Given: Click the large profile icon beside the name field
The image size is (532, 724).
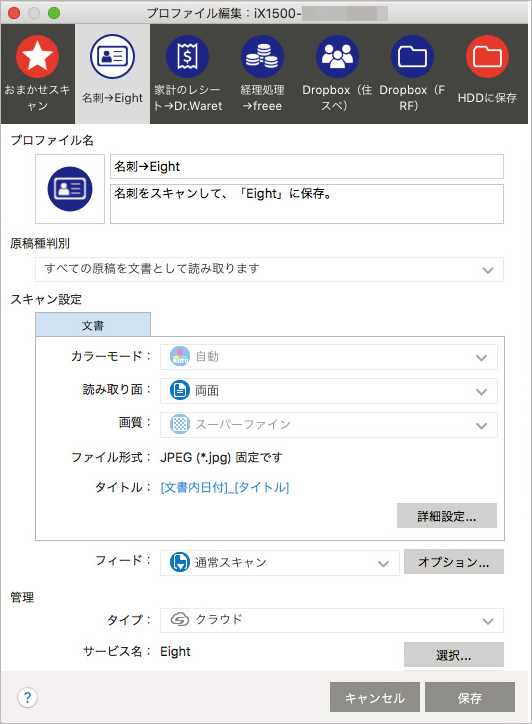Looking at the screenshot, I should click(70, 189).
